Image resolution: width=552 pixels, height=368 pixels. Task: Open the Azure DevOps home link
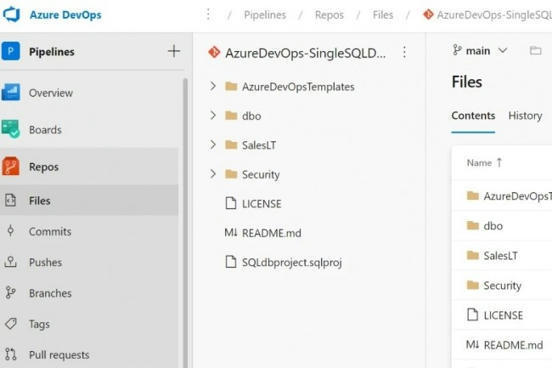tap(65, 15)
